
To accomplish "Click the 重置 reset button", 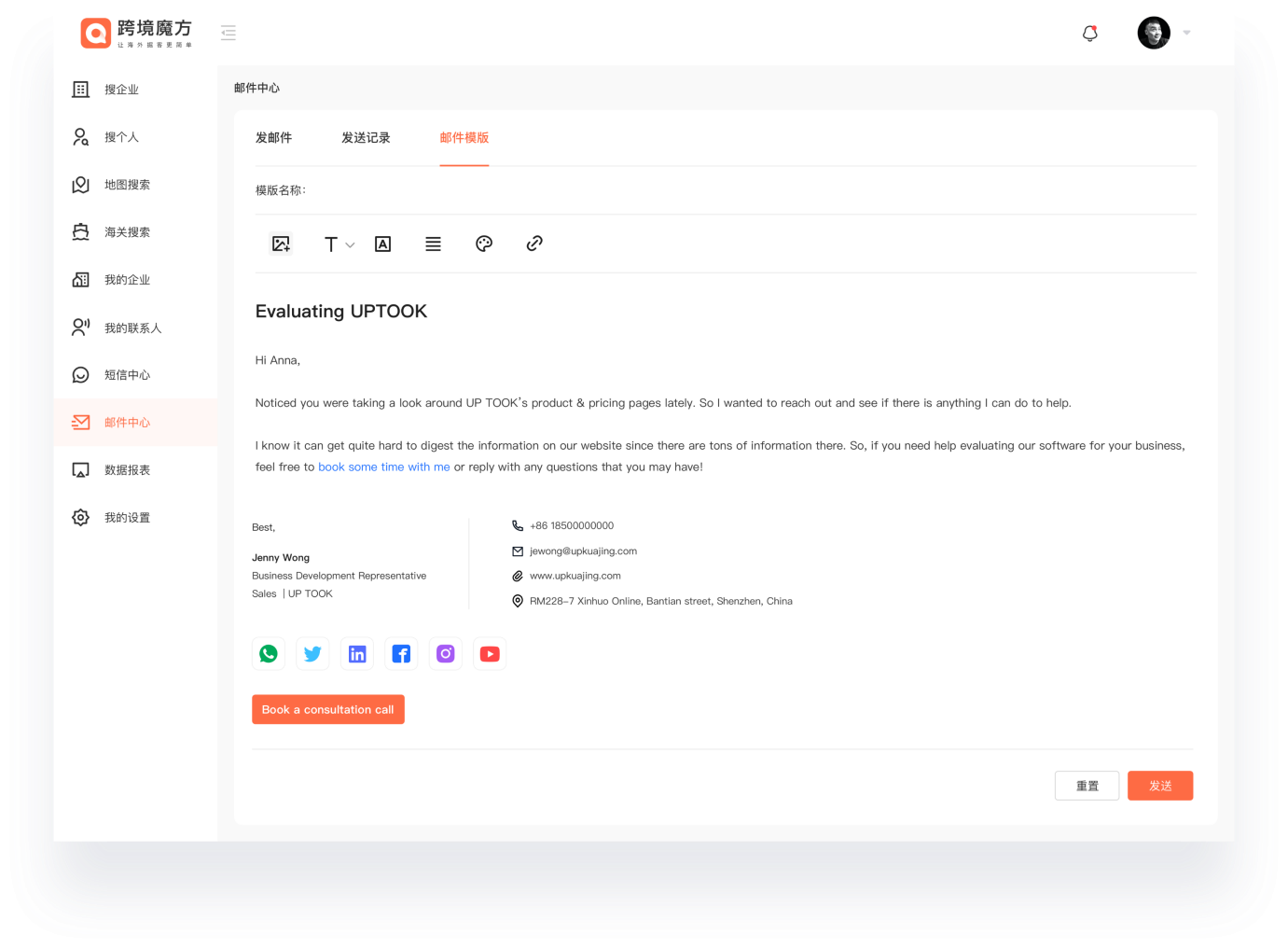I will (1087, 786).
